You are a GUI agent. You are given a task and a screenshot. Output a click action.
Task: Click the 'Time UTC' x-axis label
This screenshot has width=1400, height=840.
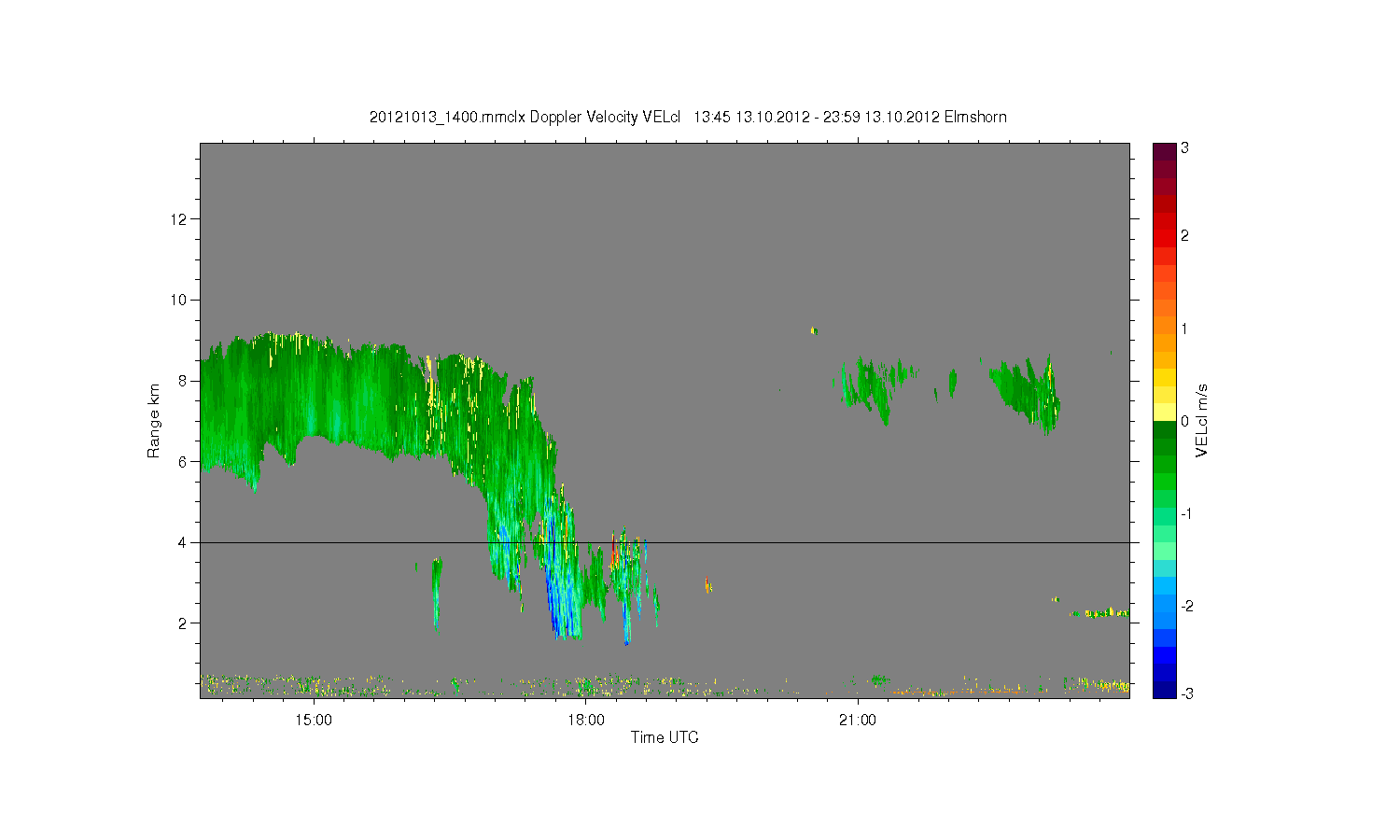click(665, 737)
